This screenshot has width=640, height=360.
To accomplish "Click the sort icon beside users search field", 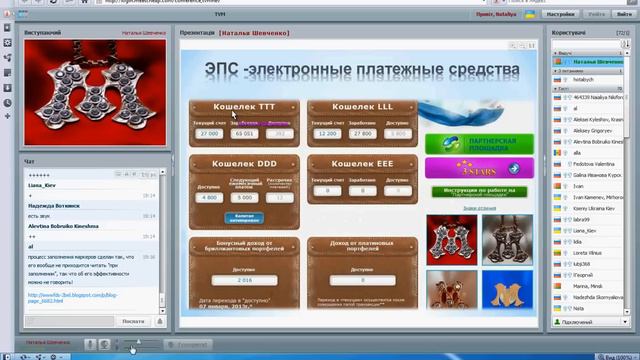I will (625, 44).
